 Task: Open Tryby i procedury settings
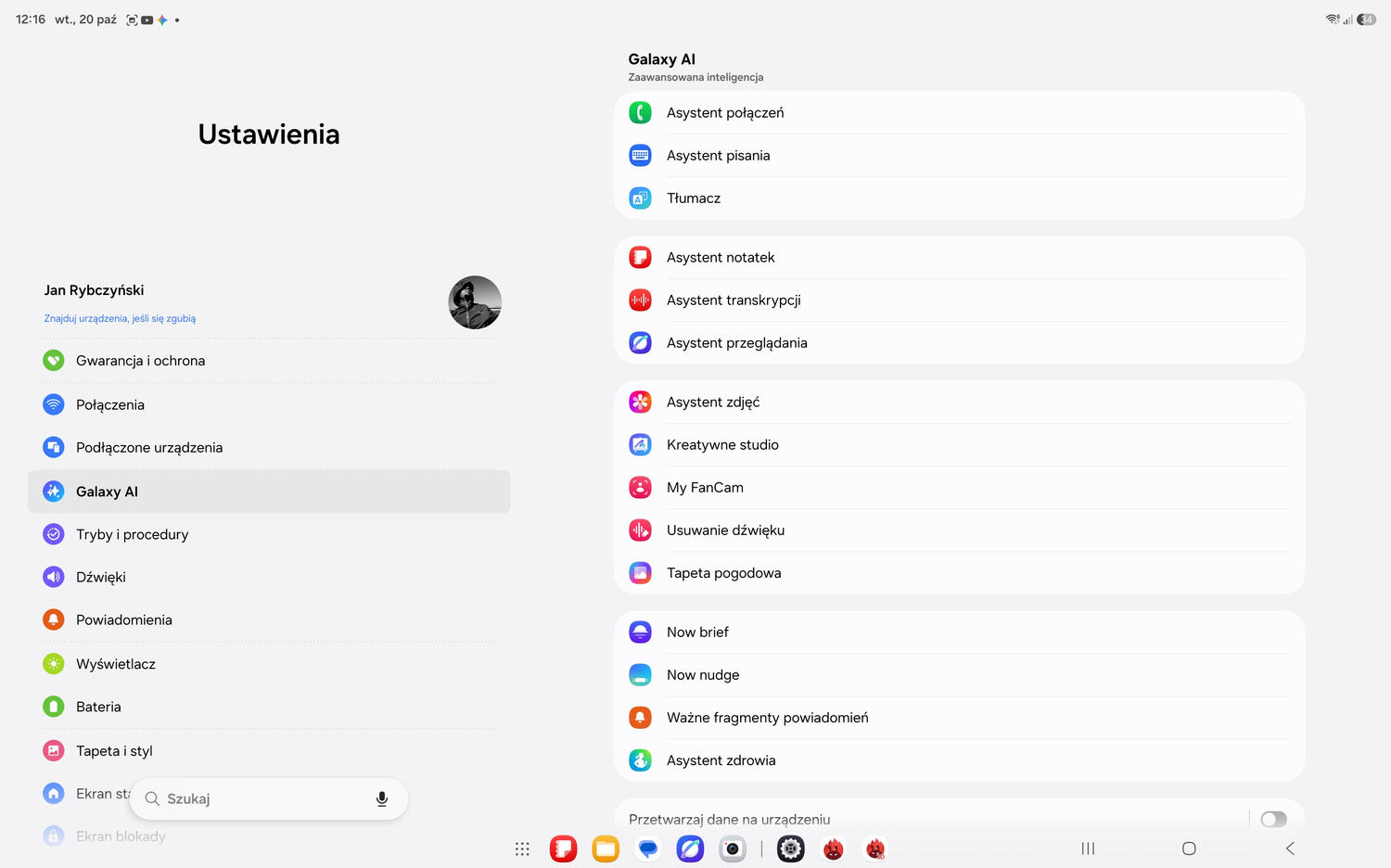pyautogui.click(x=269, y=534)
